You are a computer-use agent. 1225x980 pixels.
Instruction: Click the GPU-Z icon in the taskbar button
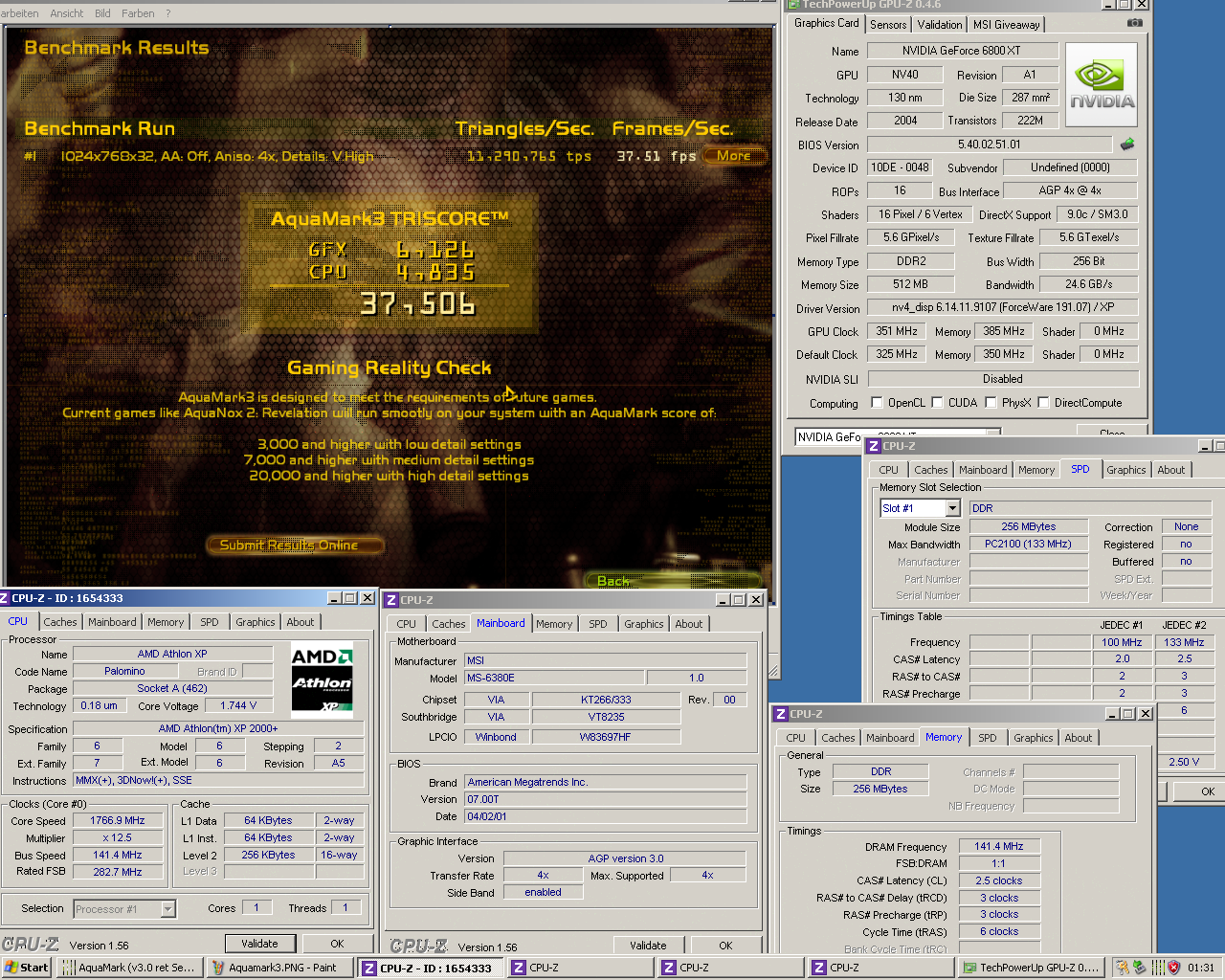[x=969, y=968]
